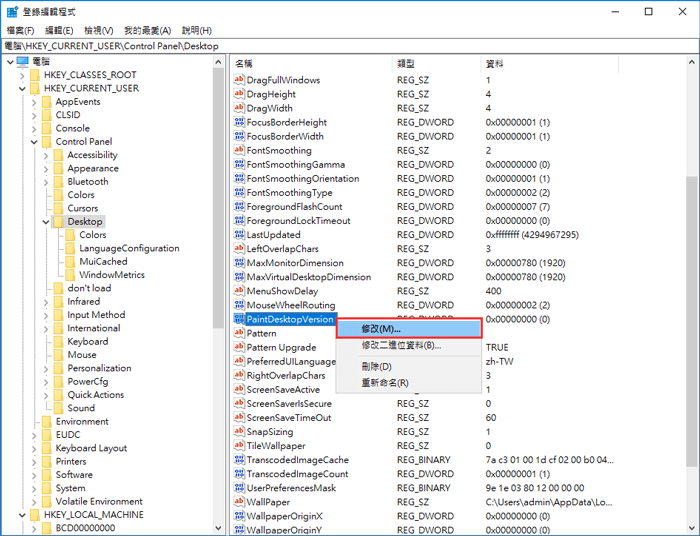Click the folder icon of Control Panel key
The width and height of the screenshot is (700, 536).
(47, 141)
